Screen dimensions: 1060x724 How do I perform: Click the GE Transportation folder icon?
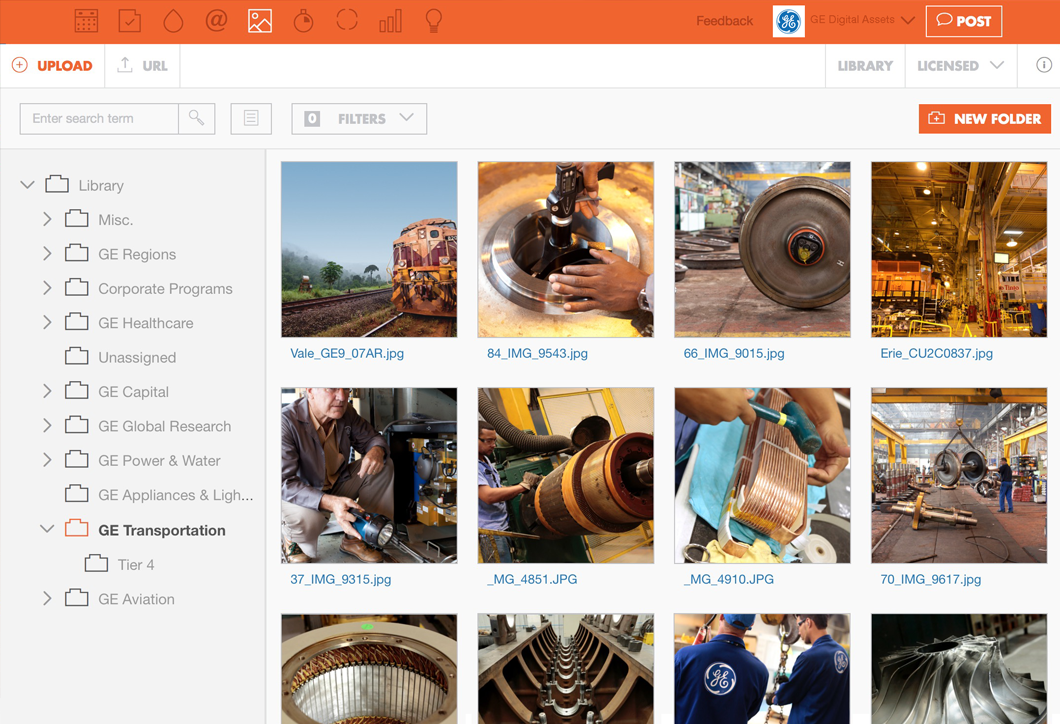click(76, 529)
